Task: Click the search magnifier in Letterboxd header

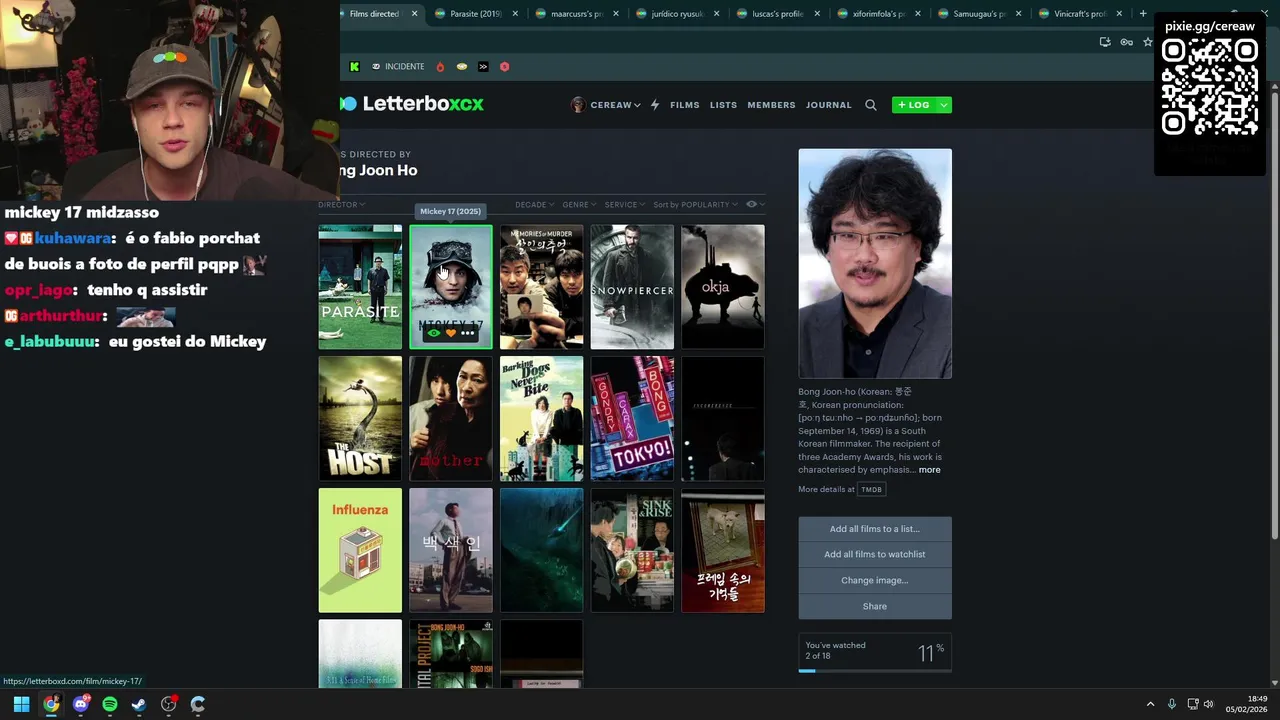Action: 871,105
